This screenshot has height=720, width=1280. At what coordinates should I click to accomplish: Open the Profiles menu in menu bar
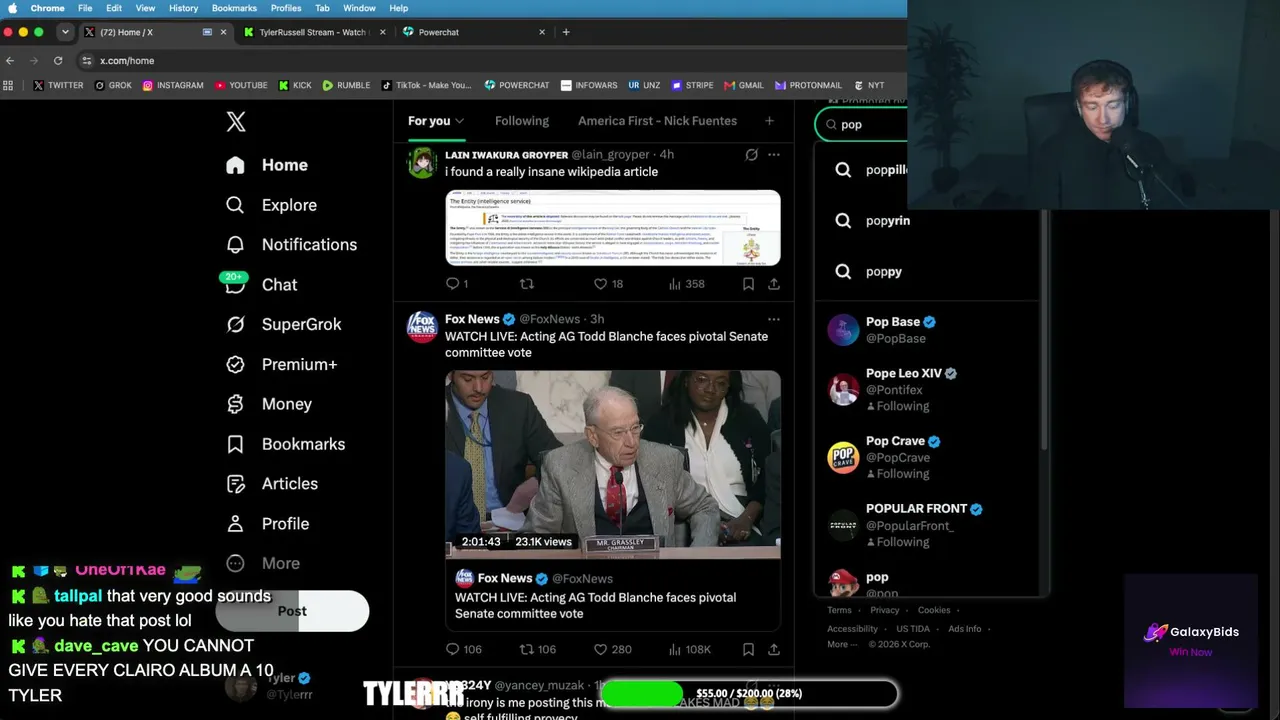286,8
